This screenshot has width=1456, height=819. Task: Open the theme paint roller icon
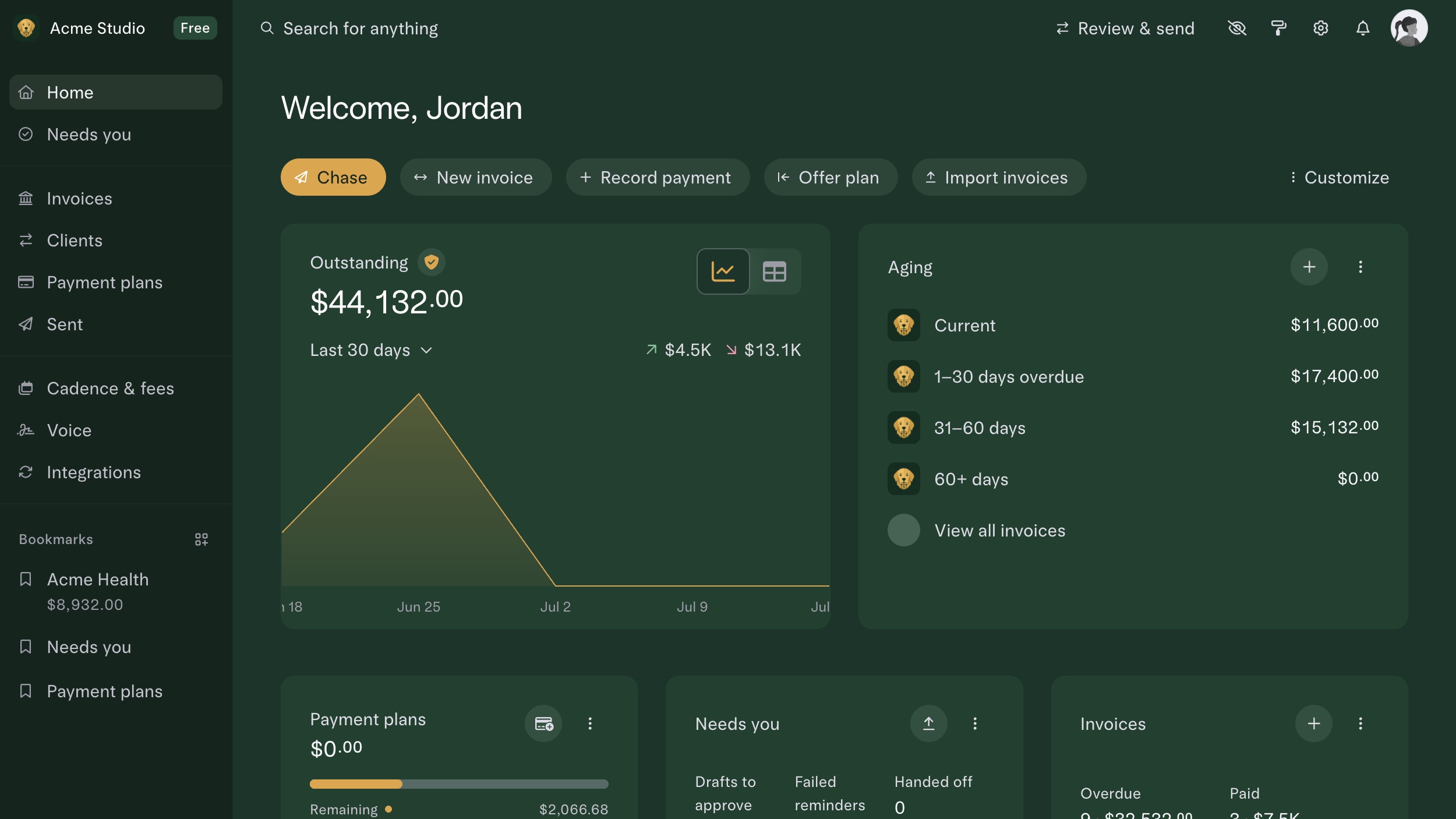coord(1278,28)
